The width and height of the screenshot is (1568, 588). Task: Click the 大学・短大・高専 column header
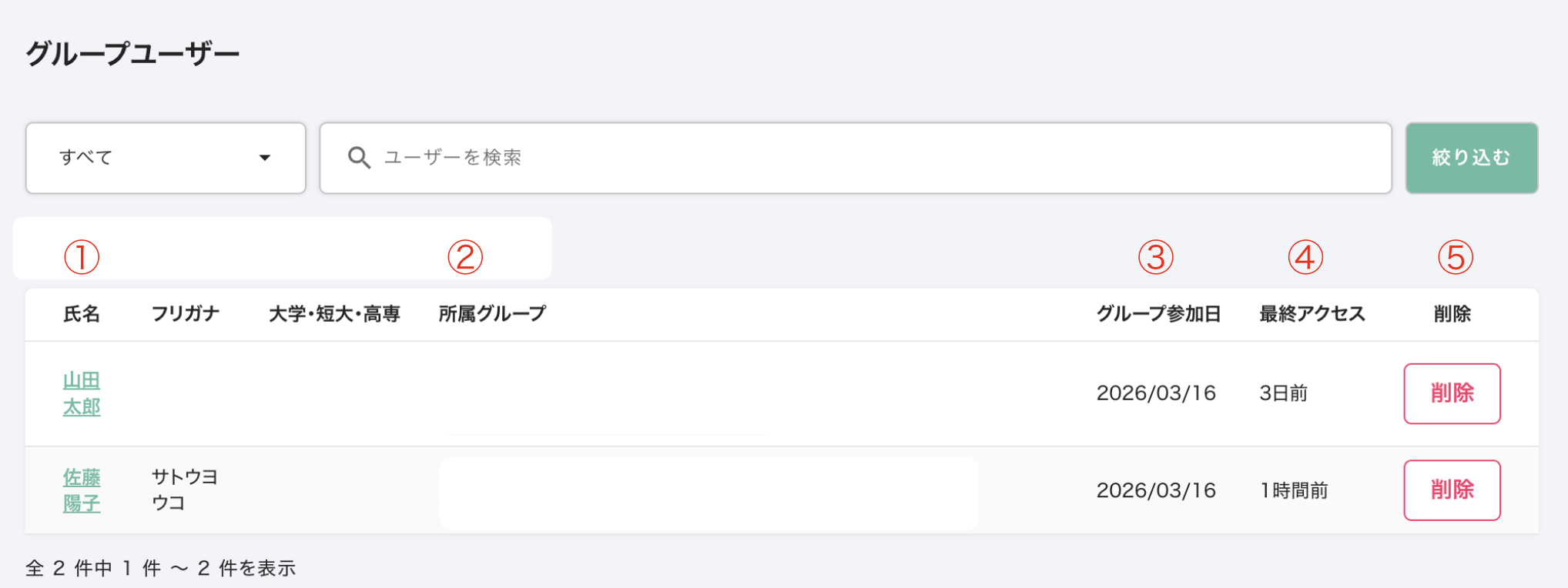[334, 314]
